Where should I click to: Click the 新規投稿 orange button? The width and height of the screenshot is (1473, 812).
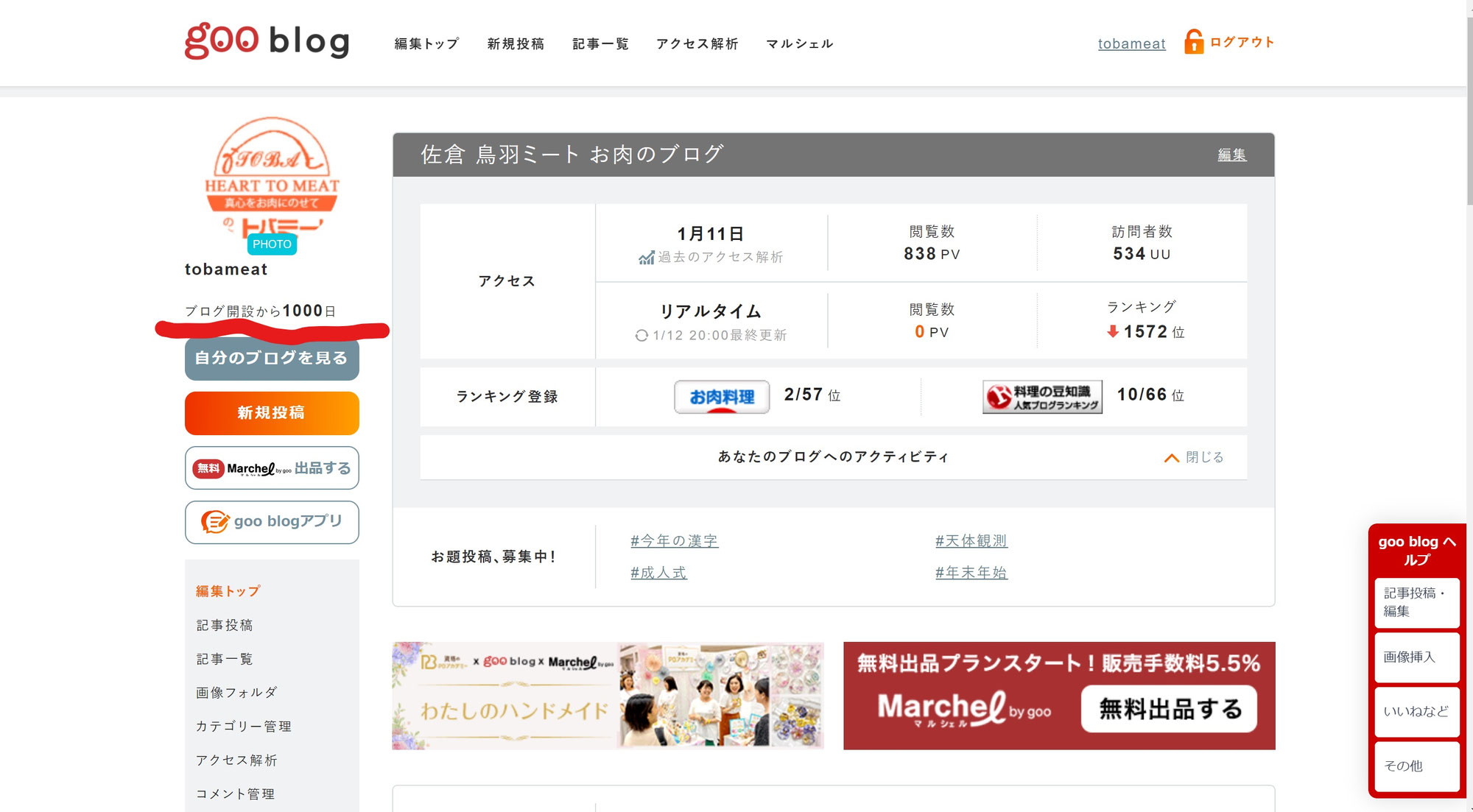[x=272, y=413]
